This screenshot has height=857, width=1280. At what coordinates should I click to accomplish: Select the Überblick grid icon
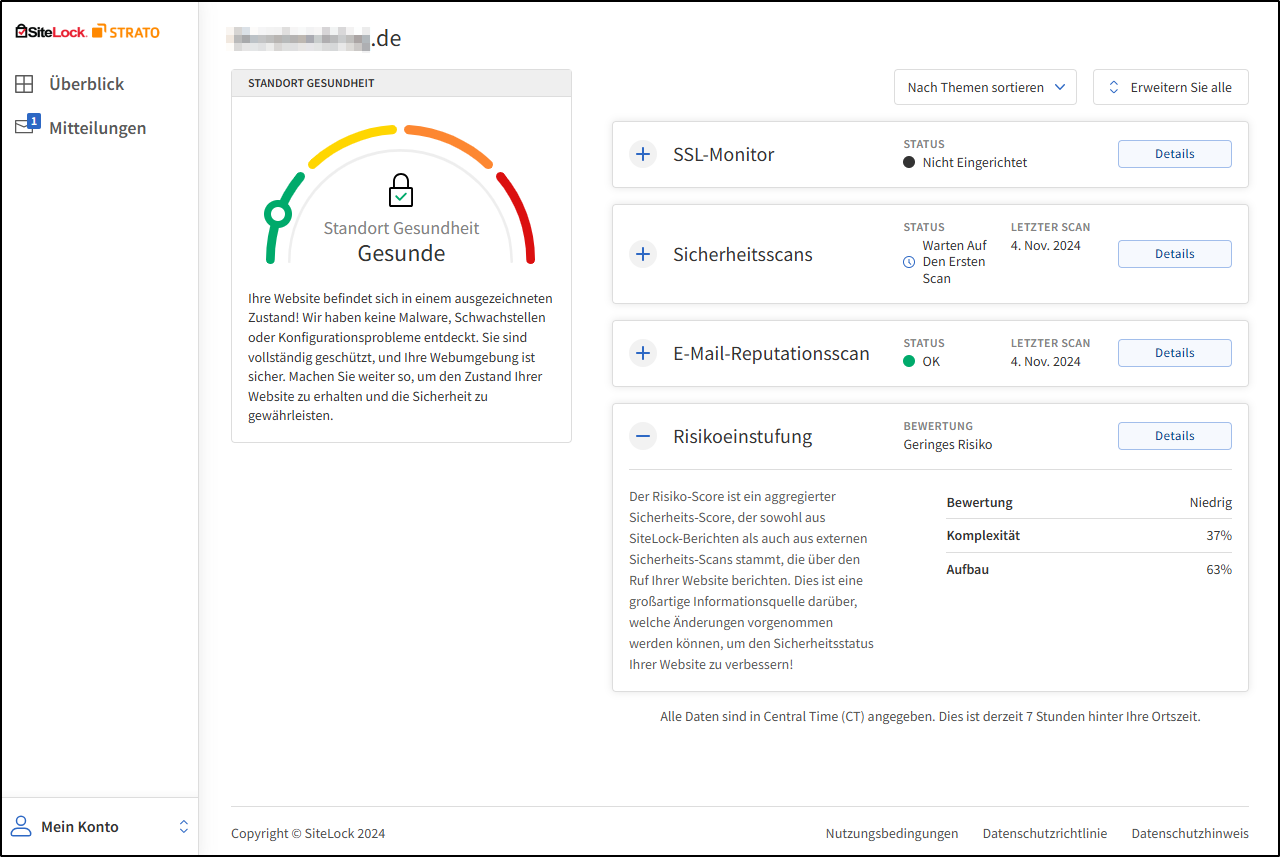click(23, 84)
